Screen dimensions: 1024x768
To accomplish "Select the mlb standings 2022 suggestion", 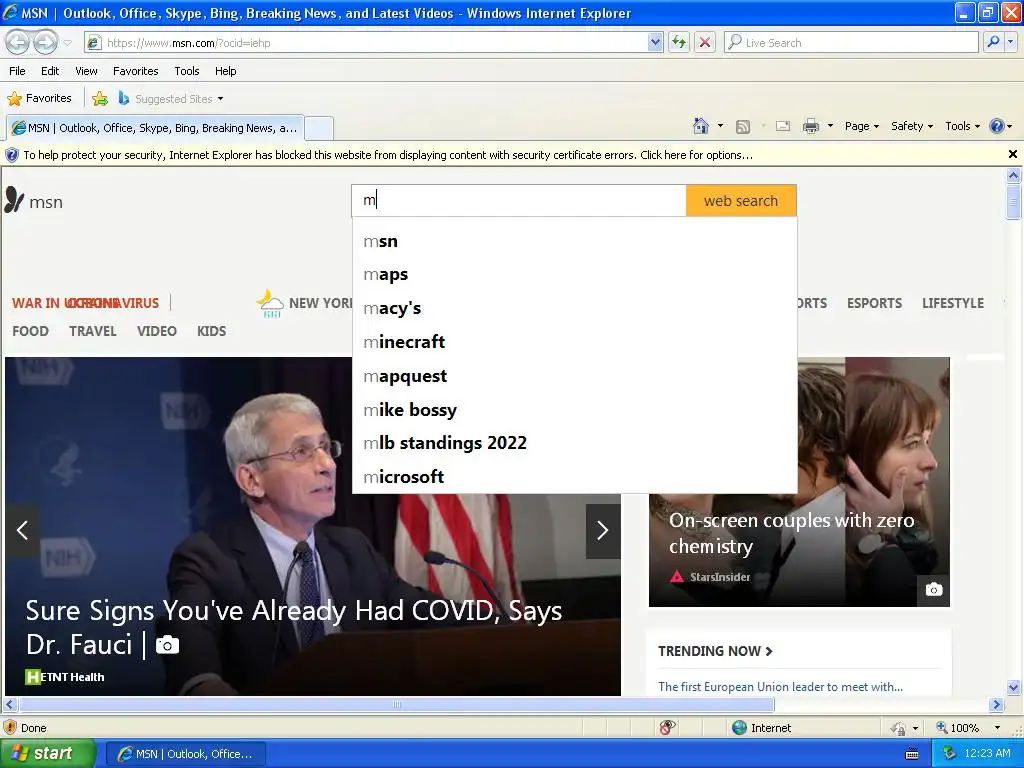I will click(574, 443).
